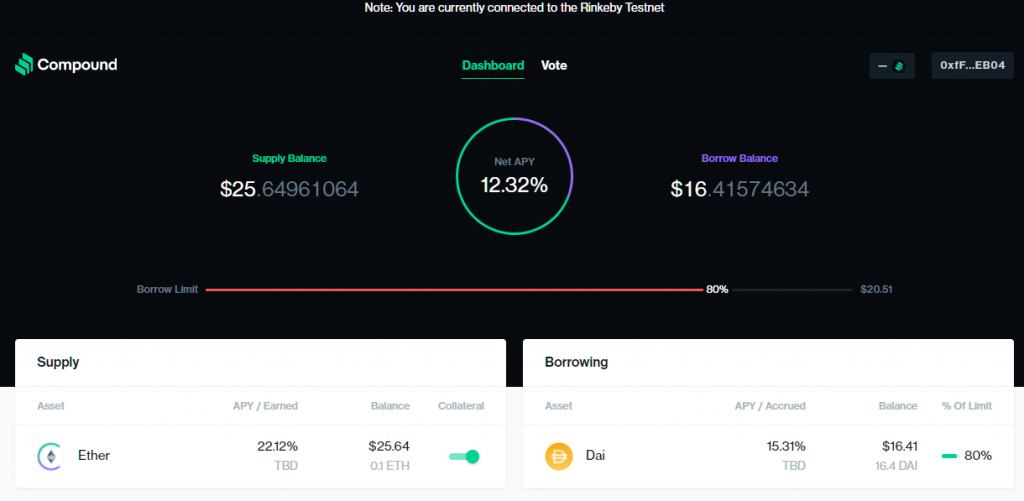
Task: Select the Dashboard tab
Action: coord(493,65)
